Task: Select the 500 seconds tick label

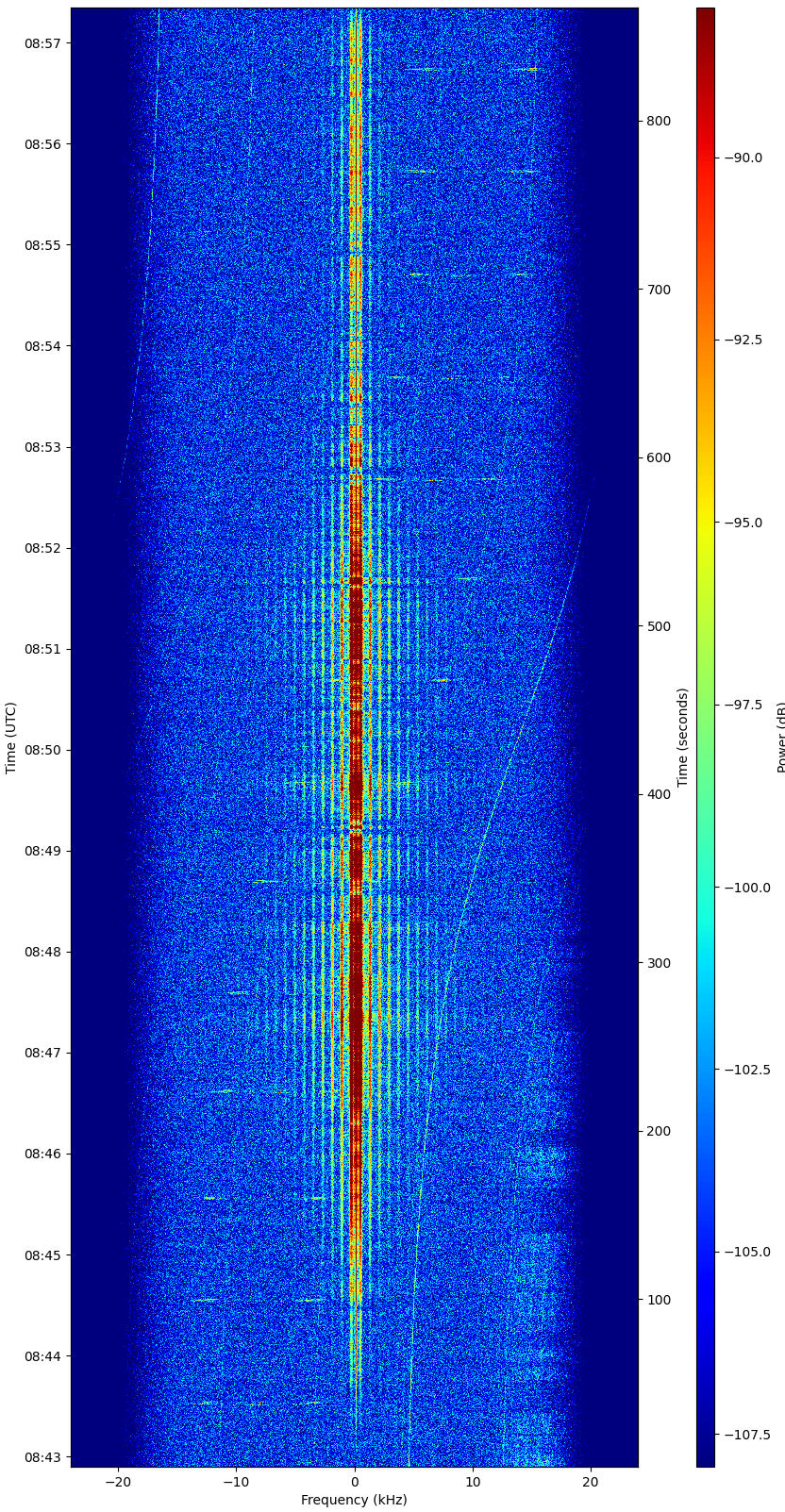Action: [x=659, y=626]
